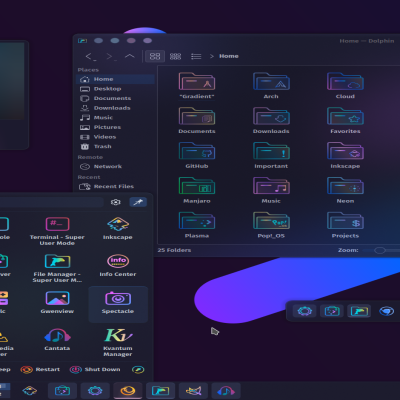This screenshot has width=400, height=400.
Task: Open Inkscape from the bottom taskbar
Action: tap(29, 390)
